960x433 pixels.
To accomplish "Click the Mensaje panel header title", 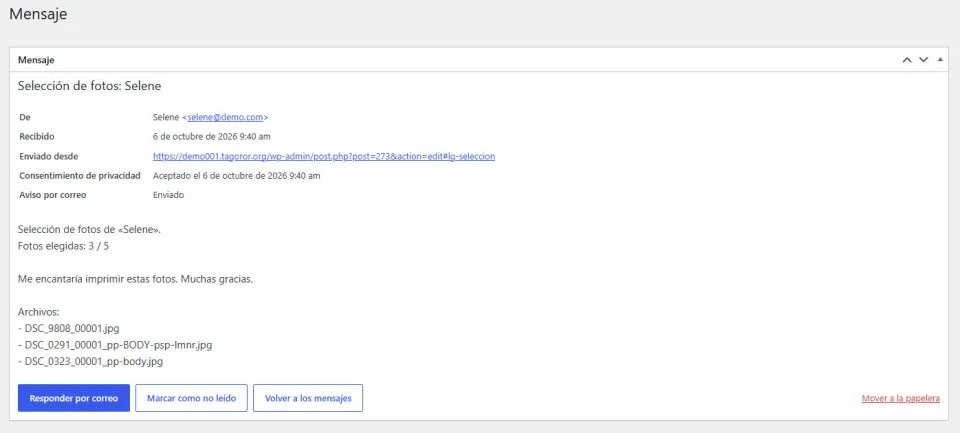I will click(36, 60).
